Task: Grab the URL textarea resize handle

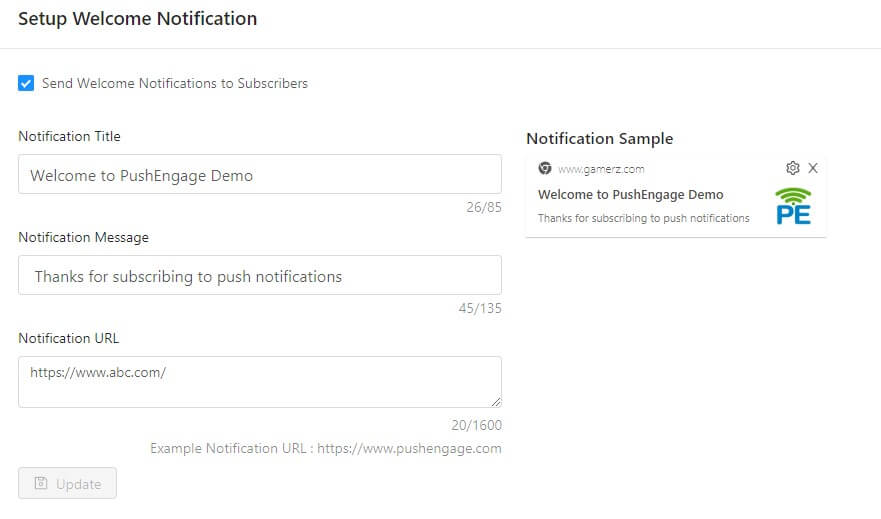Action: (x=496, y=402)
